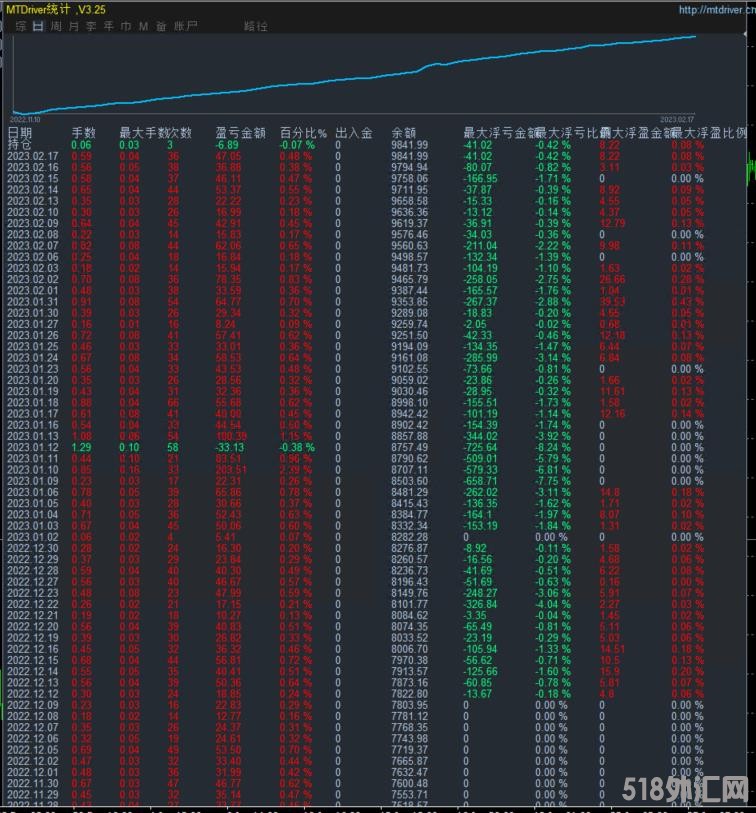Click the 手数 column header
Screen dimensions: 756x813
(83, 132)
